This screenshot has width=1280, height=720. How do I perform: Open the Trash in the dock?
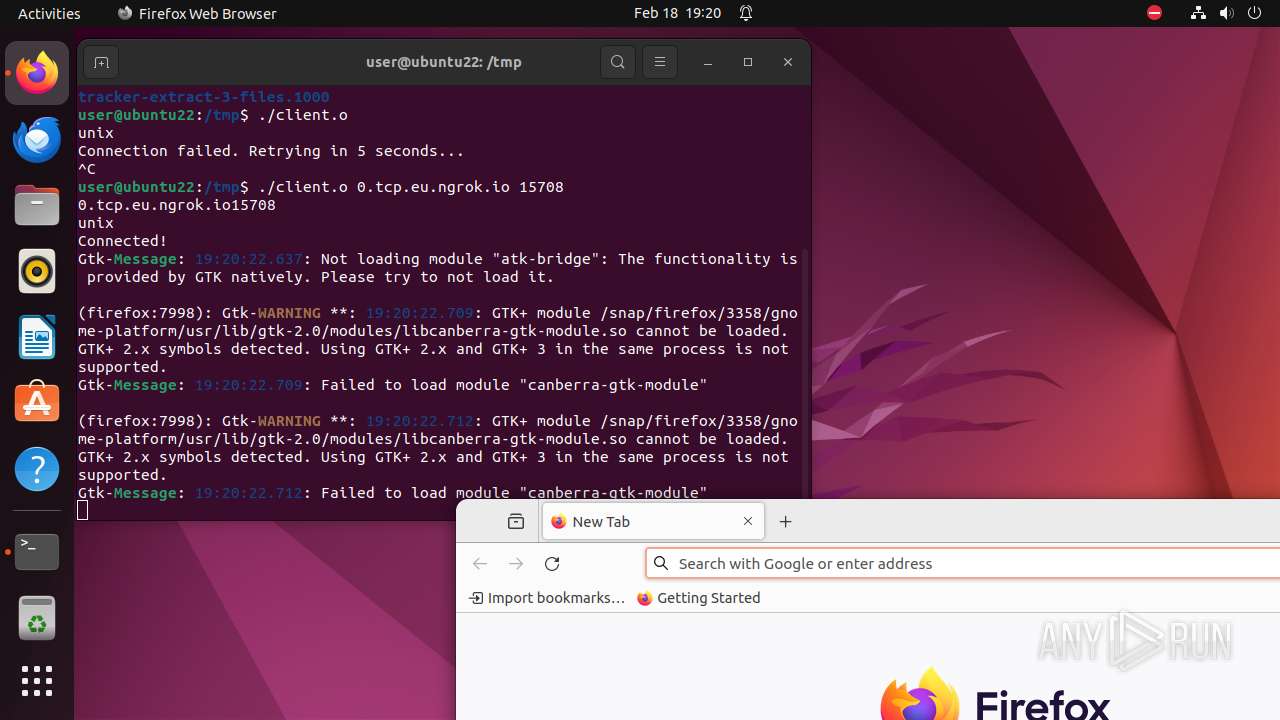tap(37, 617)
